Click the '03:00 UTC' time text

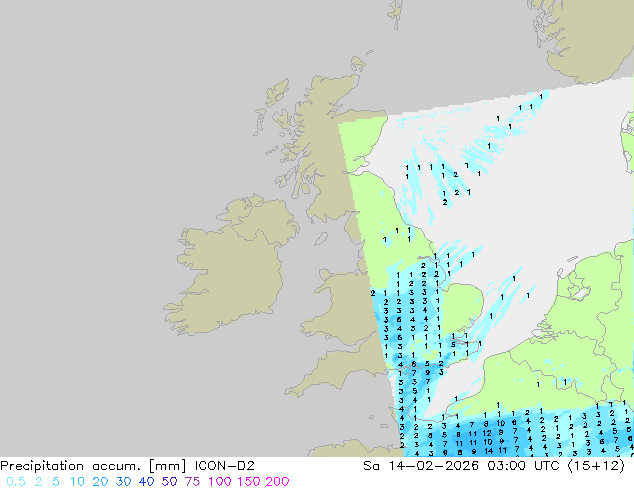[524, 466]
